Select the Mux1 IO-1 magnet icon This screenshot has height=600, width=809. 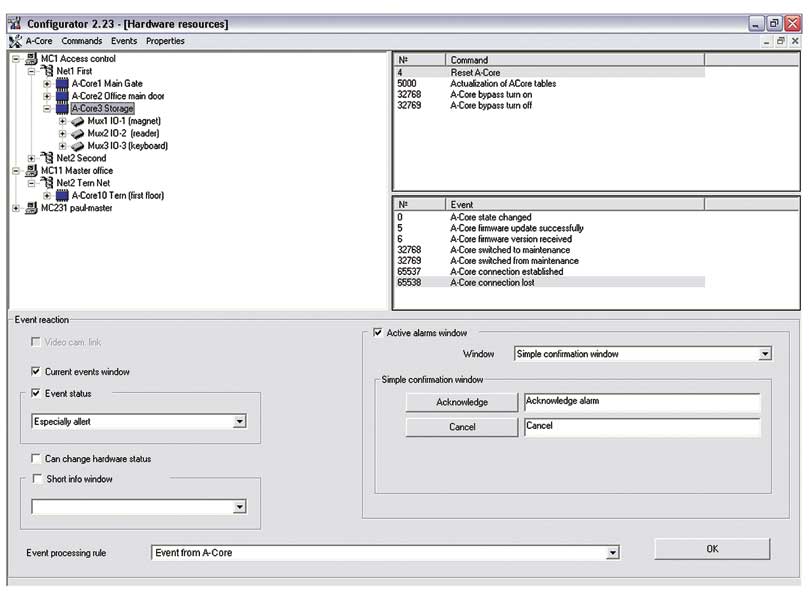click(x=79, y=120)
